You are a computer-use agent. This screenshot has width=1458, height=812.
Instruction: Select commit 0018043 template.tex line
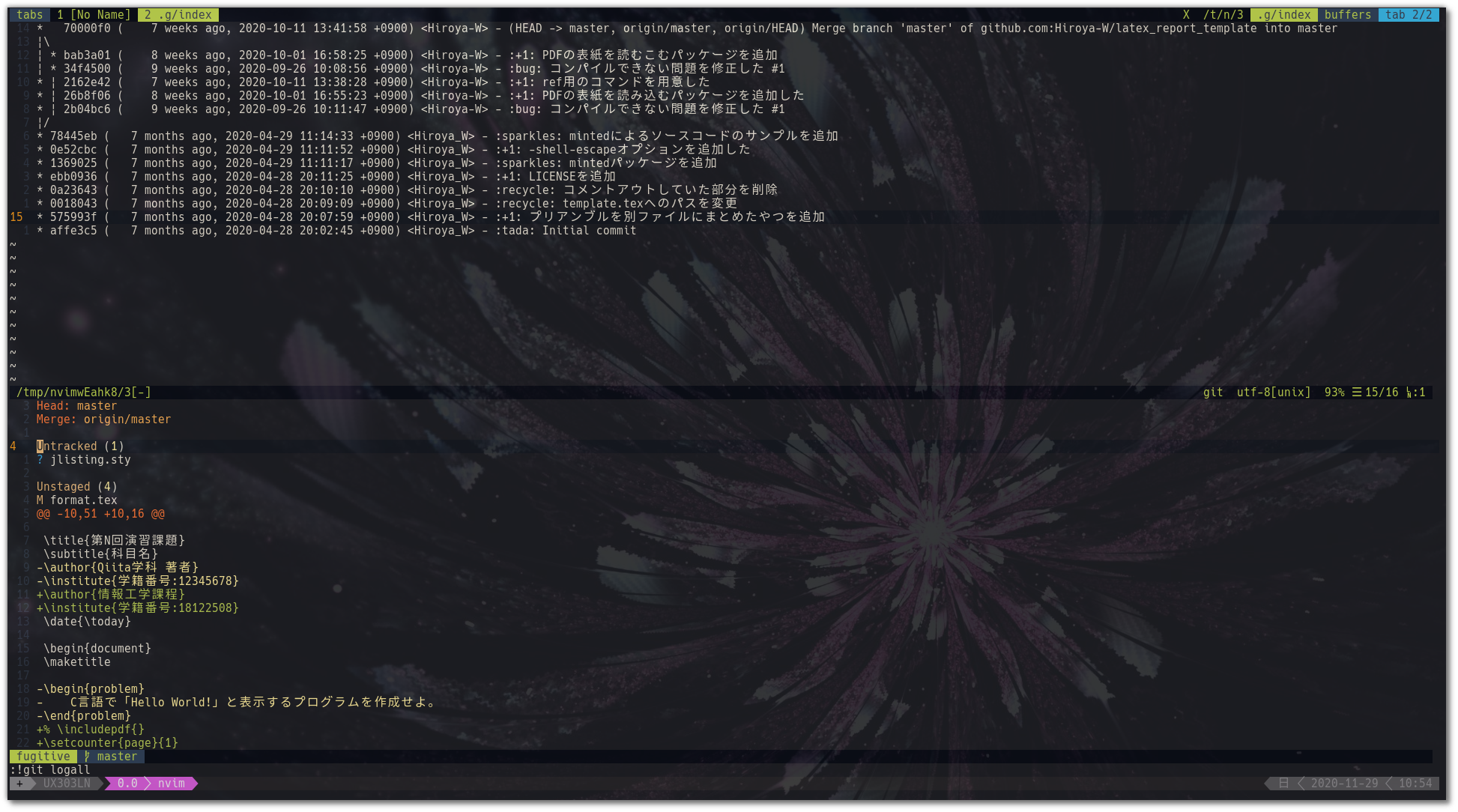click(x=387, y=204)
